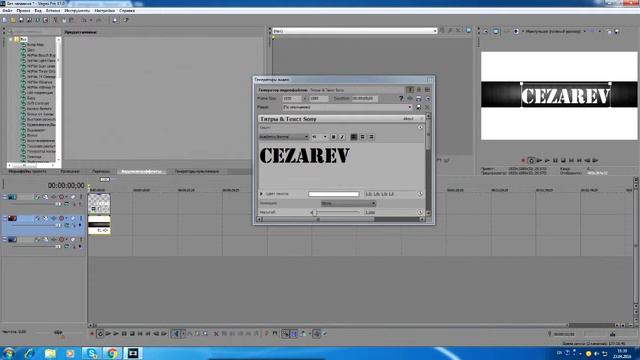The height and width of the screenshot is (360, 640).
Task: Open the Инструменты menu
Action: (77, 11)
